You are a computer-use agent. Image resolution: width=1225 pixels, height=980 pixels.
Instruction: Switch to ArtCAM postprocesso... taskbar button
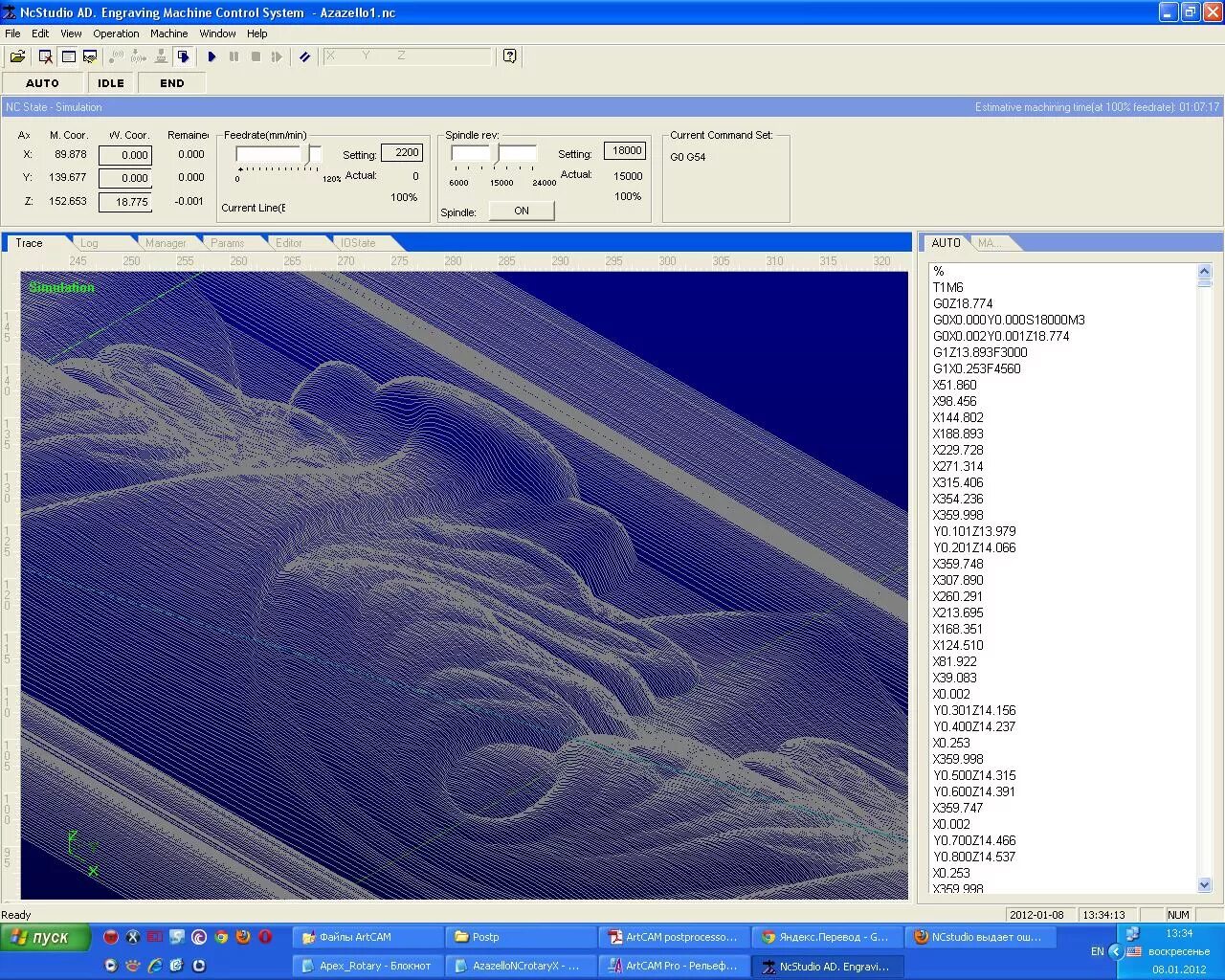pos(673,937)
